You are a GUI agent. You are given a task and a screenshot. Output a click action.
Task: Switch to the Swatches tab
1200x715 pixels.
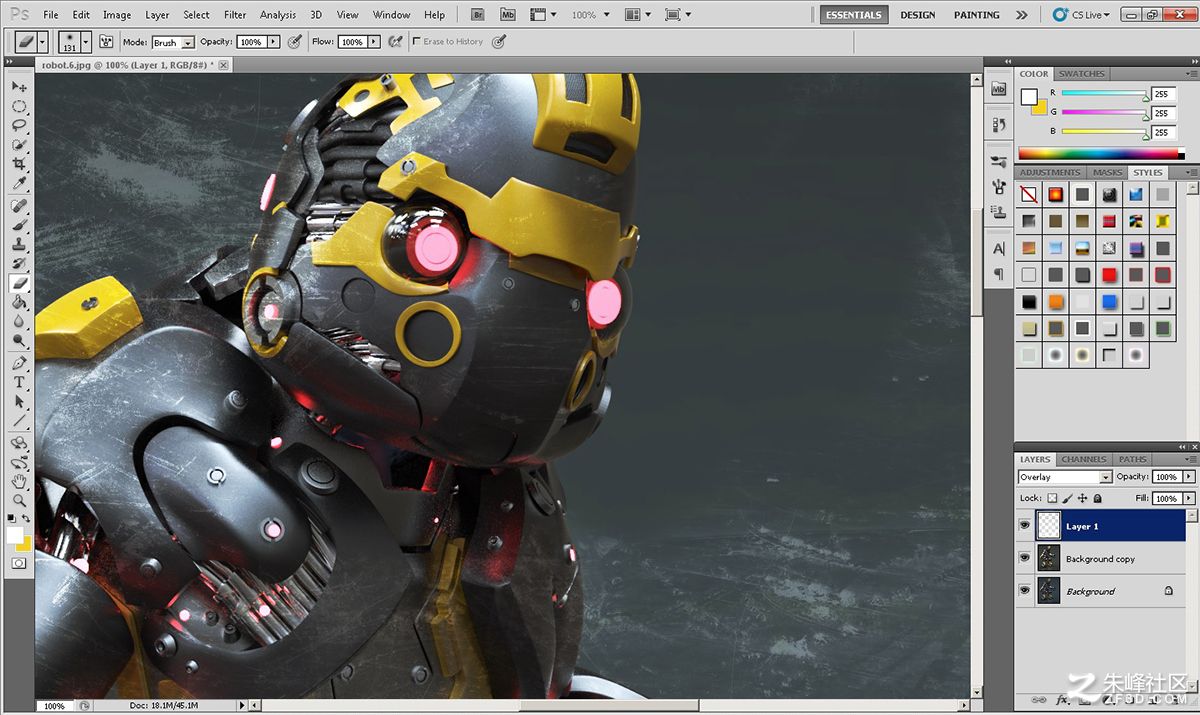[1082, 74]
